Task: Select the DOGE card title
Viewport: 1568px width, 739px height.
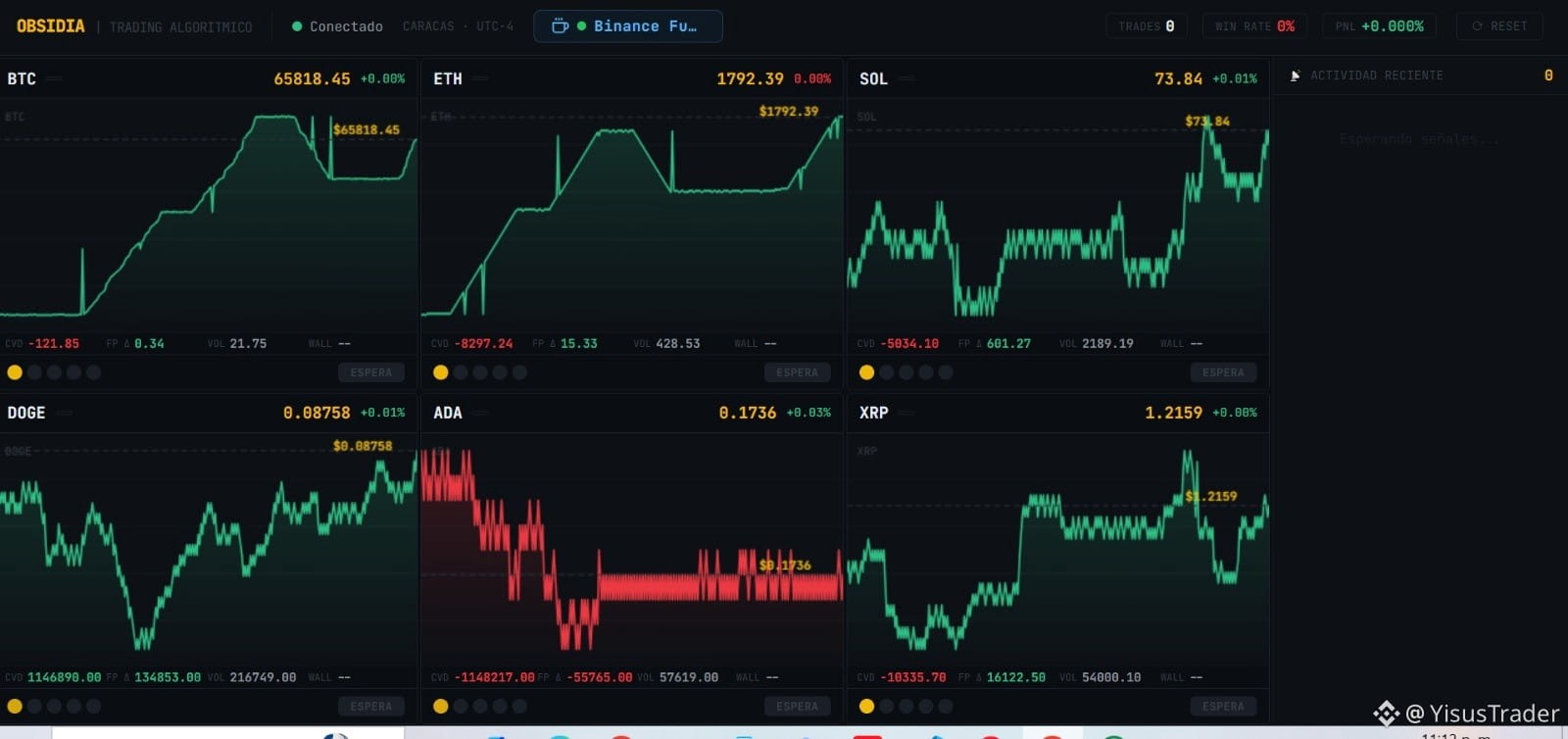Action: 25,413
